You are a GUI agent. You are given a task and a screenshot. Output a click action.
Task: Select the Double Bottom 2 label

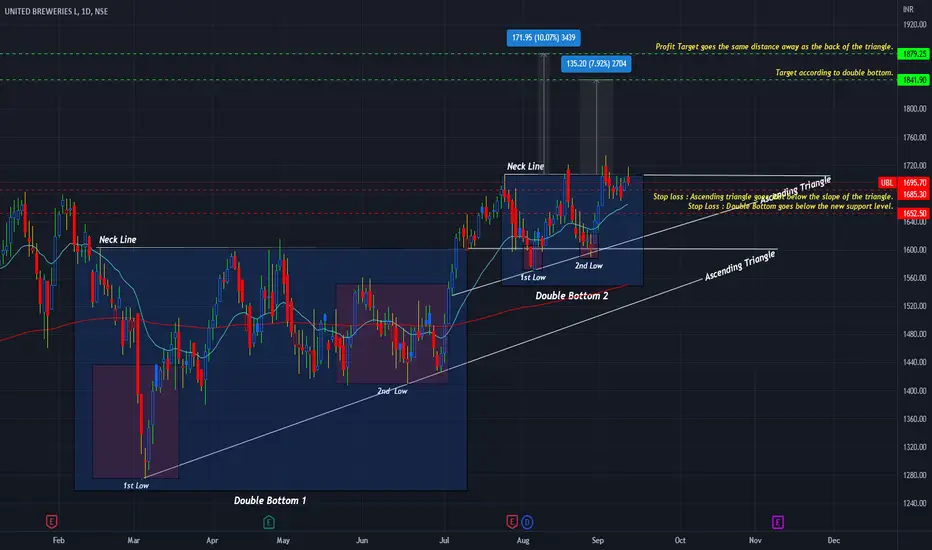pos(572,296)
